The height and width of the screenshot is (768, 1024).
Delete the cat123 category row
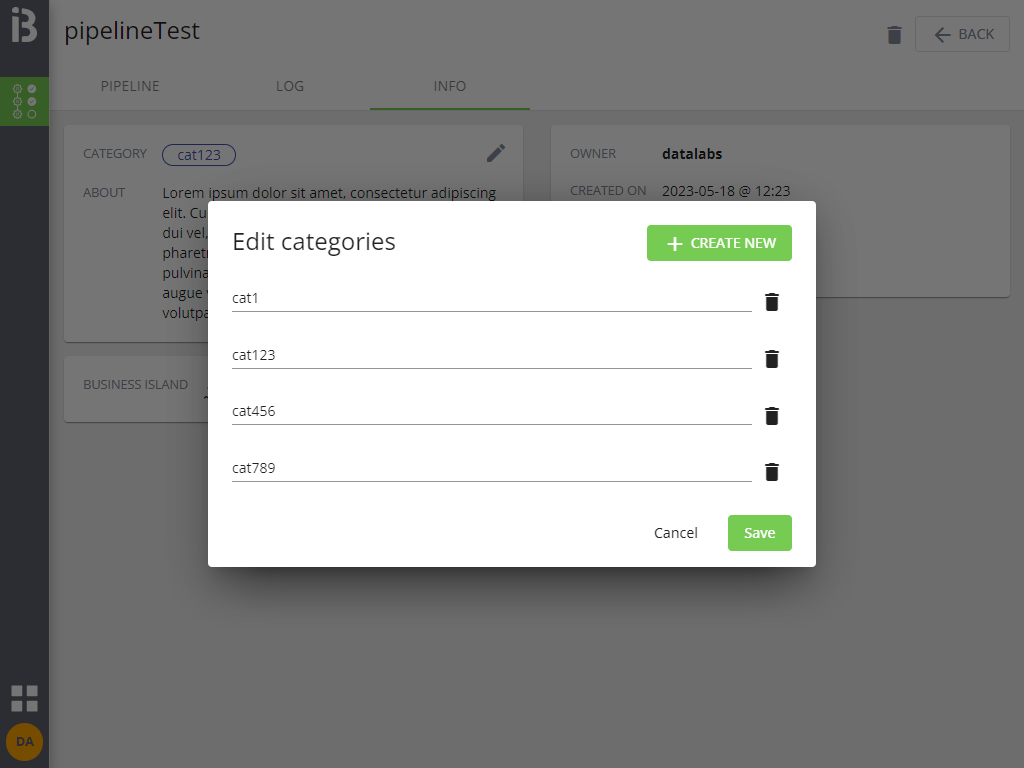click(771, 359)
